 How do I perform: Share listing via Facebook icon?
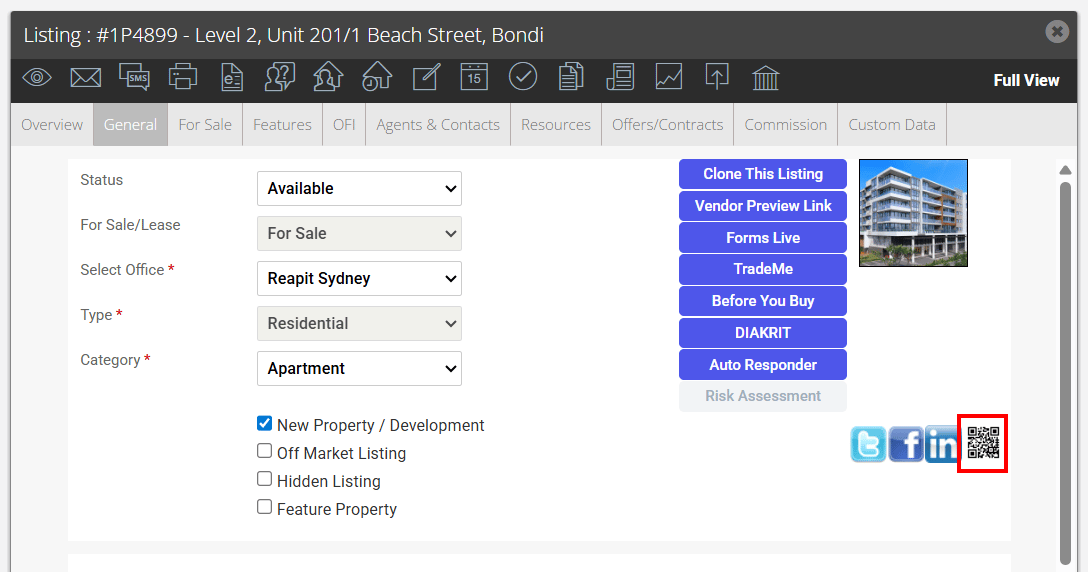click(x=906, y=444)
